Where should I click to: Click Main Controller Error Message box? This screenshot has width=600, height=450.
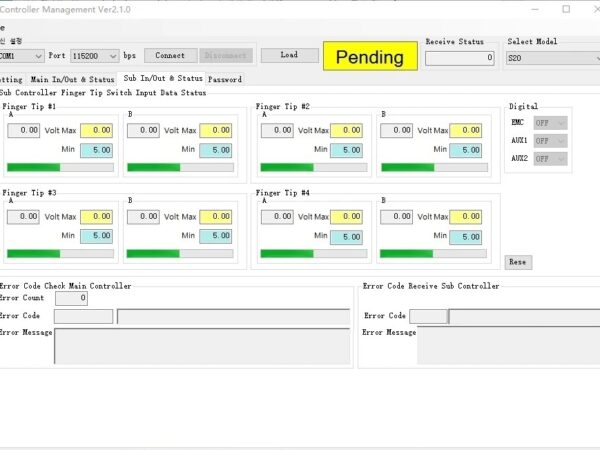pyautogui.click(x=202, y=346)
